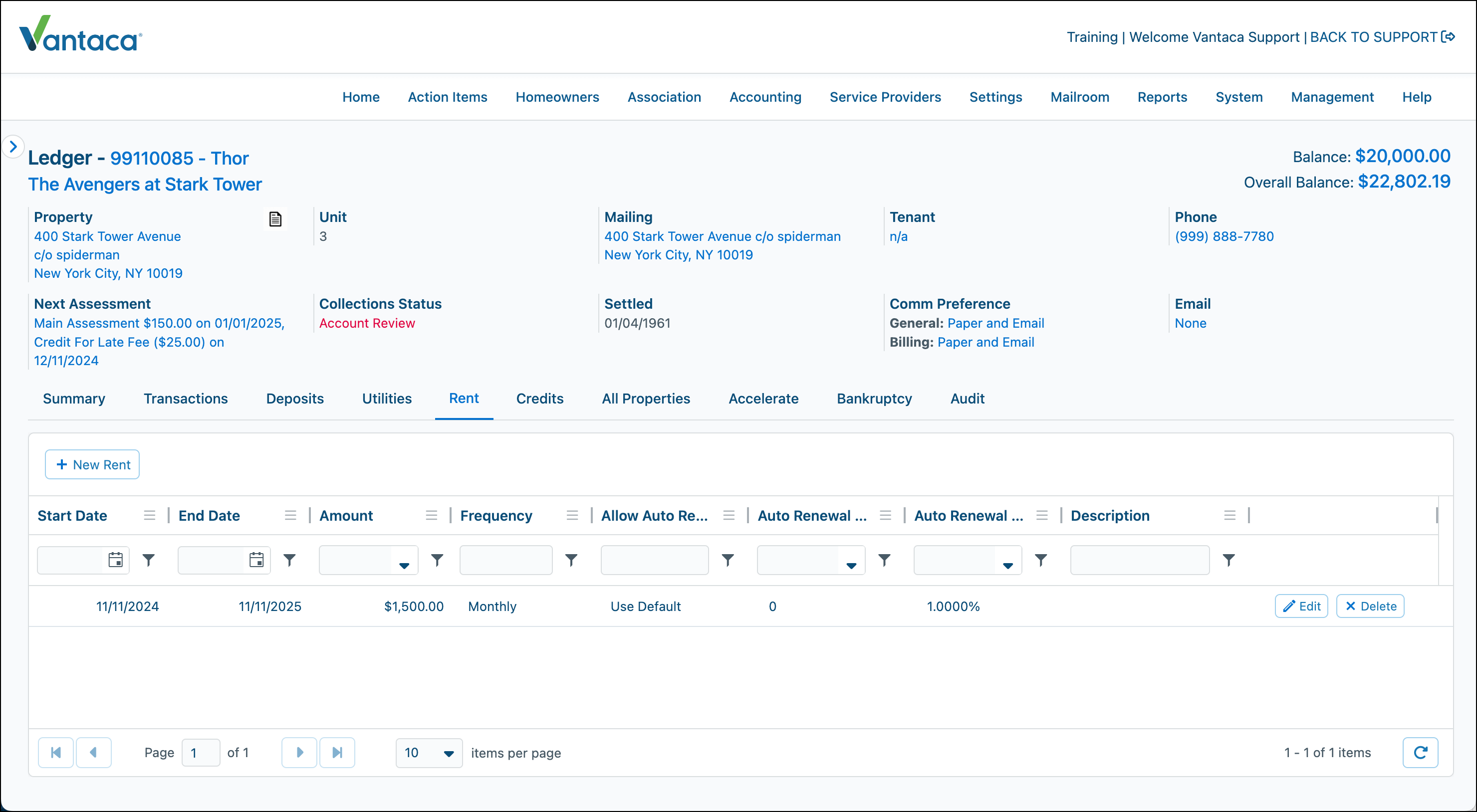Viewport: 1477px width, 812px height.
Task: Open the Description column menu icon
Action: pos(1230,516)
